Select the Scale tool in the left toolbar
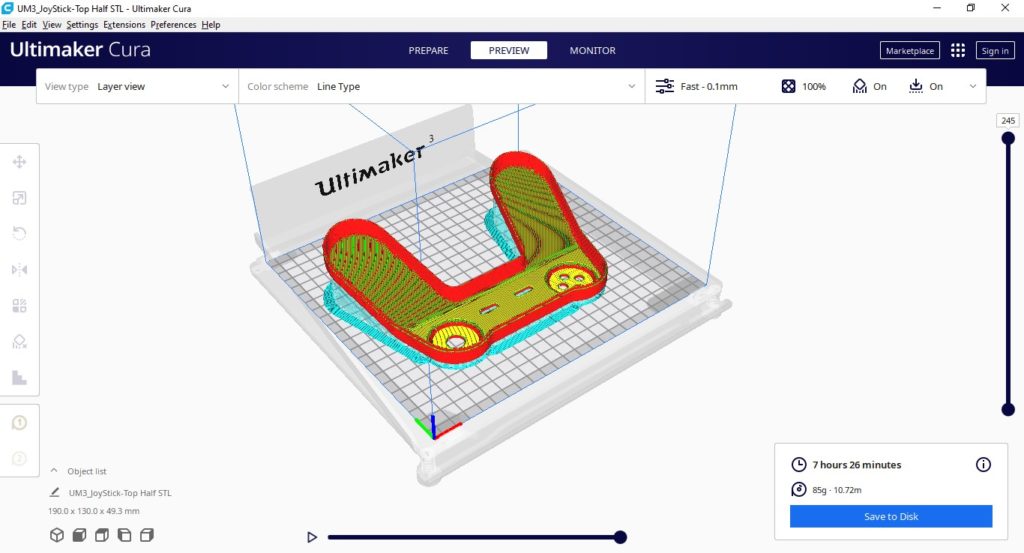This screenshot has width=1024, height=553. 20,198
